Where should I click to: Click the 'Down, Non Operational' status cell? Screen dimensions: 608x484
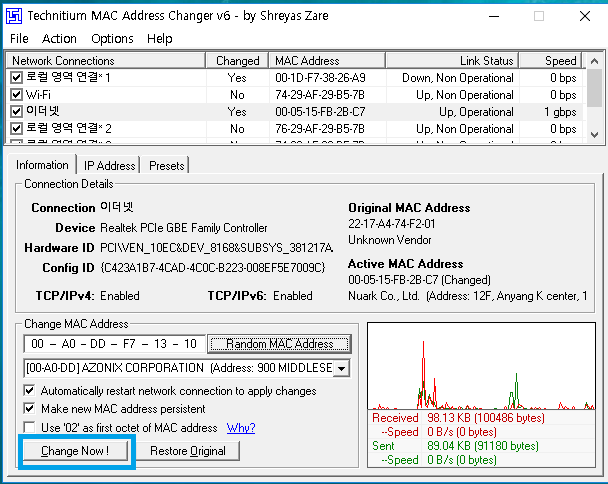(458, 78)
